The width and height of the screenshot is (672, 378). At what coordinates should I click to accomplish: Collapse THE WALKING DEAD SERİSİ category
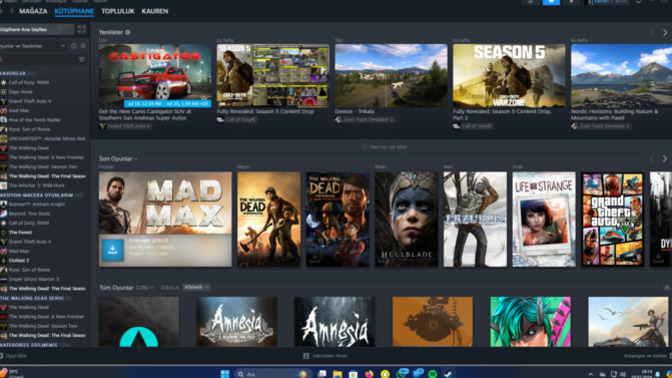click(x=36, y=298)
